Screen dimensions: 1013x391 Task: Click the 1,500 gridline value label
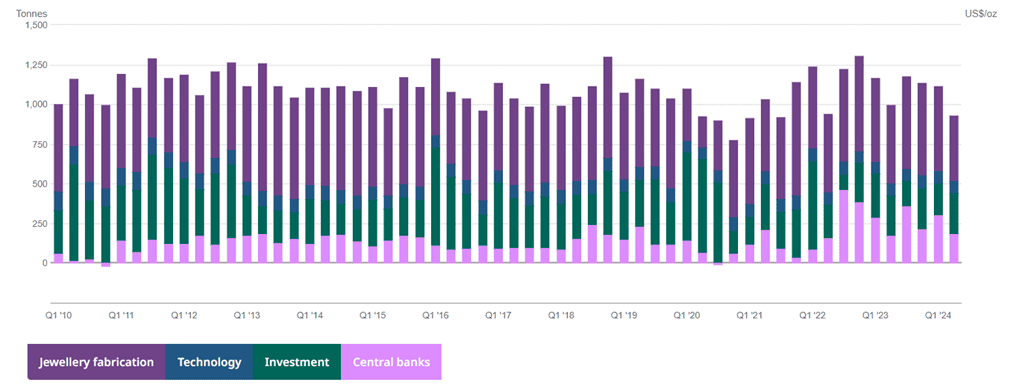point(36,25)
